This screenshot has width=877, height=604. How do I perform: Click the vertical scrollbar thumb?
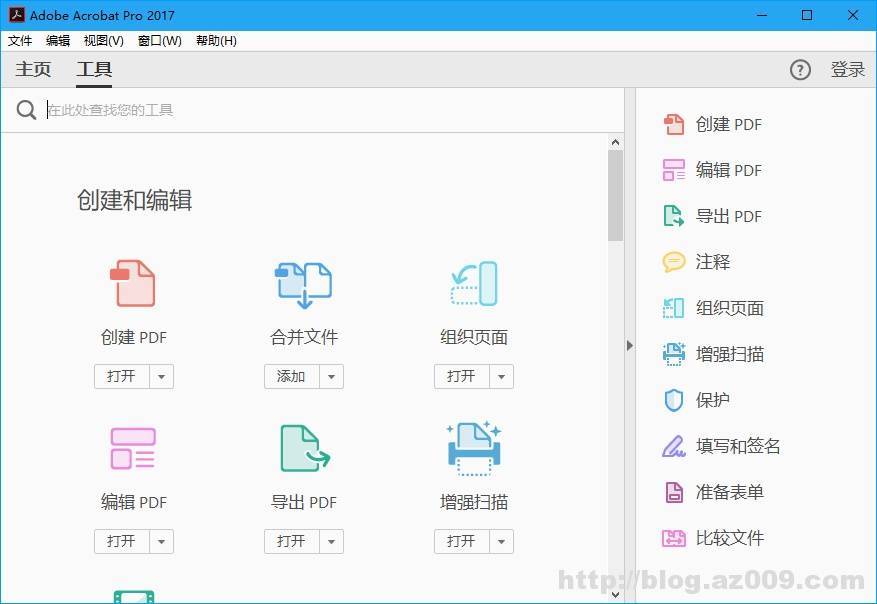pyautogui.click(x=615, y=196)
